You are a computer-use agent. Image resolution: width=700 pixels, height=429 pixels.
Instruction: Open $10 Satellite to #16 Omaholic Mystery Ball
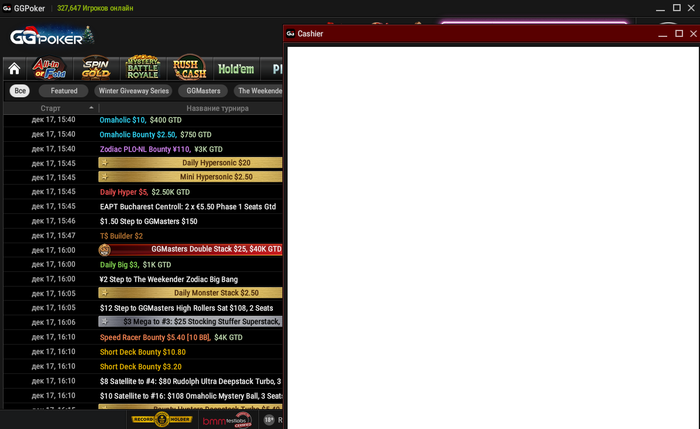(191, 396)
